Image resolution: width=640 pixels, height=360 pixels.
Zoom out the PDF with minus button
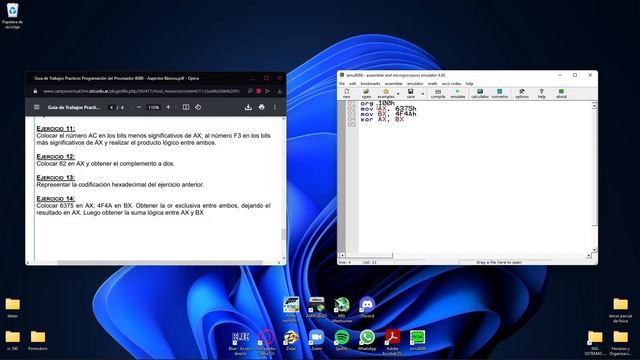139,107
